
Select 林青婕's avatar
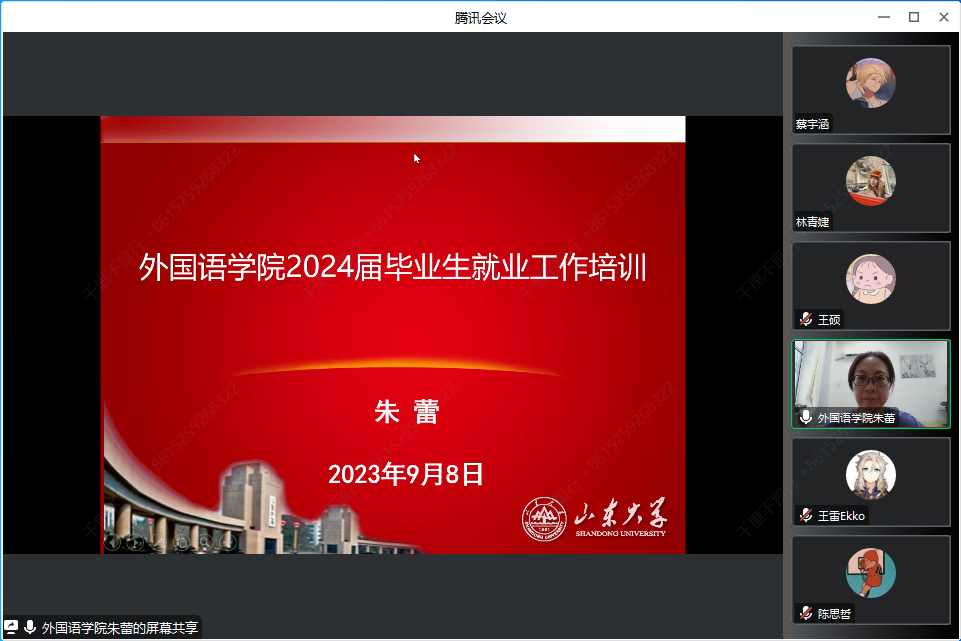pyautogui.click(x=870, y=180)
